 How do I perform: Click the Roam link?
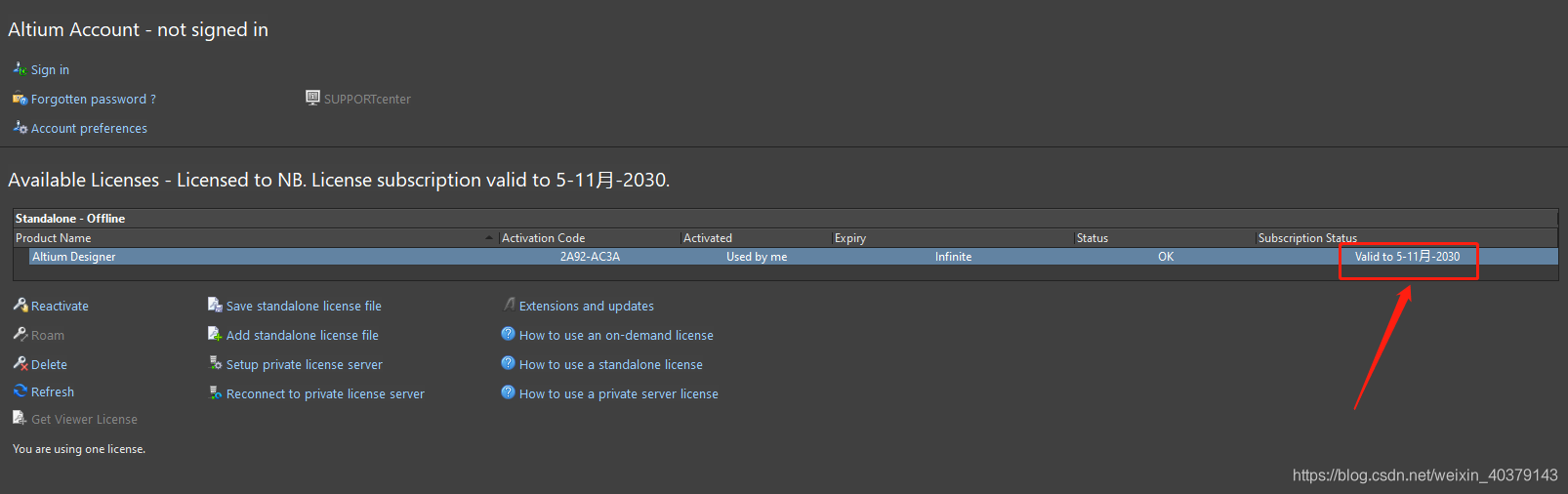pyautogui.click(x=48, y=336)
